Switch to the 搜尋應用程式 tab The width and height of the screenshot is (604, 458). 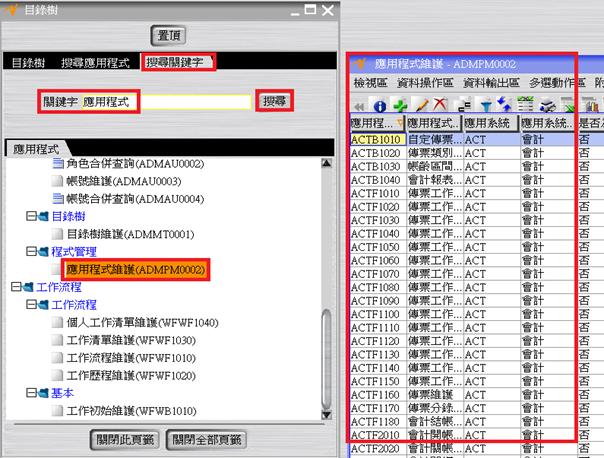coord(95,63)
